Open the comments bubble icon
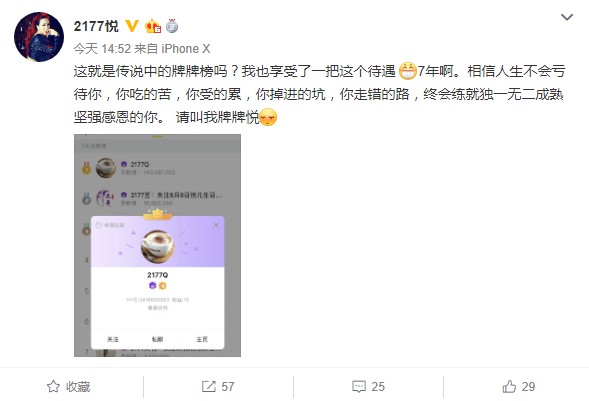The height and width of the screenshot is (401, 589). click(x=359, y=386)
